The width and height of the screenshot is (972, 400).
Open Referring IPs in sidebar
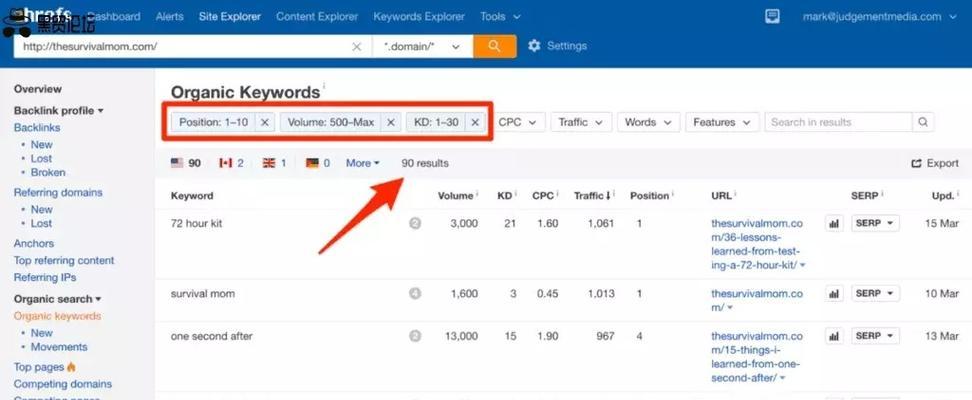point(45,277)
